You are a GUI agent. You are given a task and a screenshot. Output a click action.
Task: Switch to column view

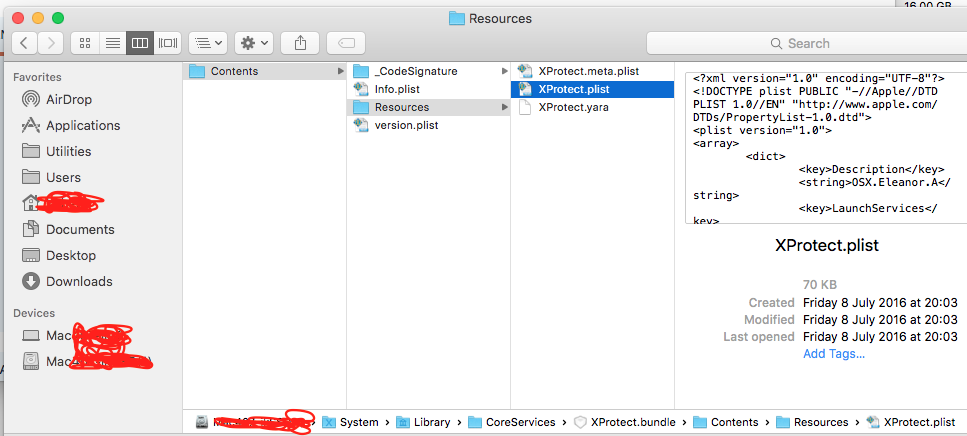click(140, 43)
